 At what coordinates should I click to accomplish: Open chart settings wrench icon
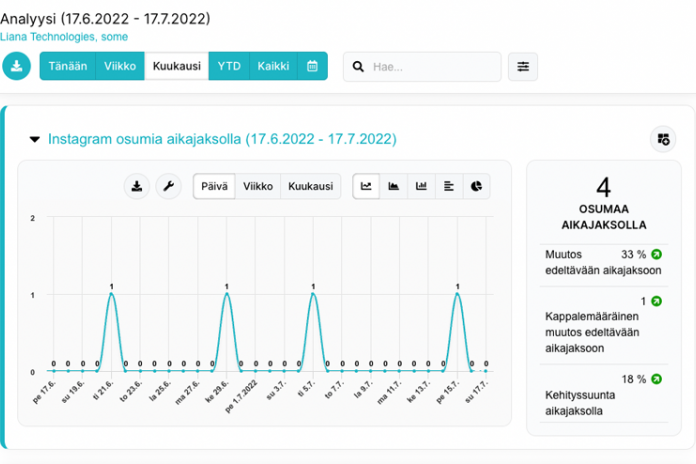coord(168,186)
